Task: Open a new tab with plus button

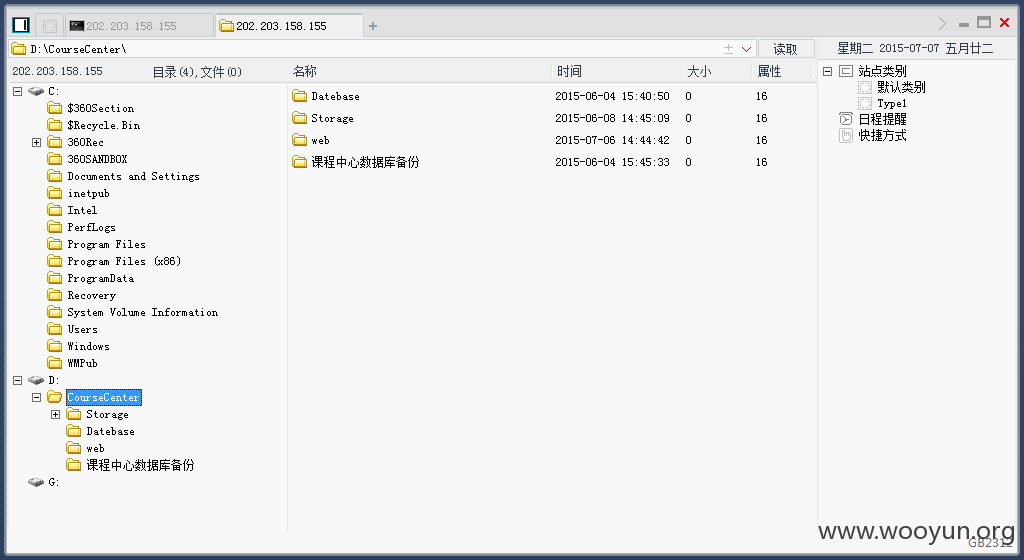Action: click(x=373, y=26)
